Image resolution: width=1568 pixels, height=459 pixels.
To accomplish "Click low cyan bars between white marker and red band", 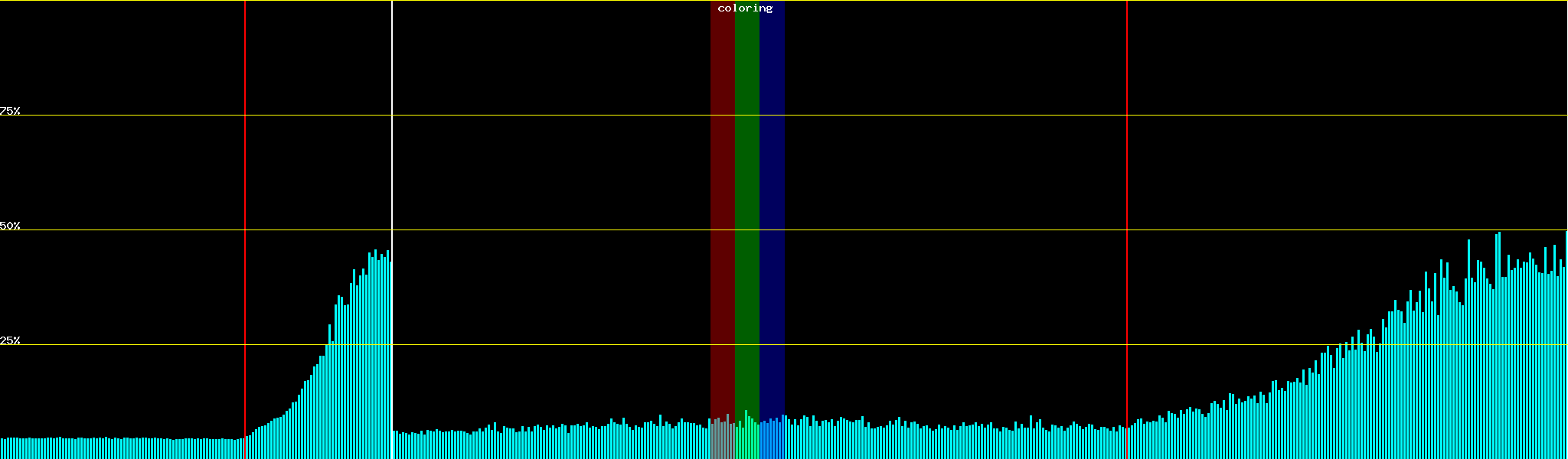I will tap(551, 444).
